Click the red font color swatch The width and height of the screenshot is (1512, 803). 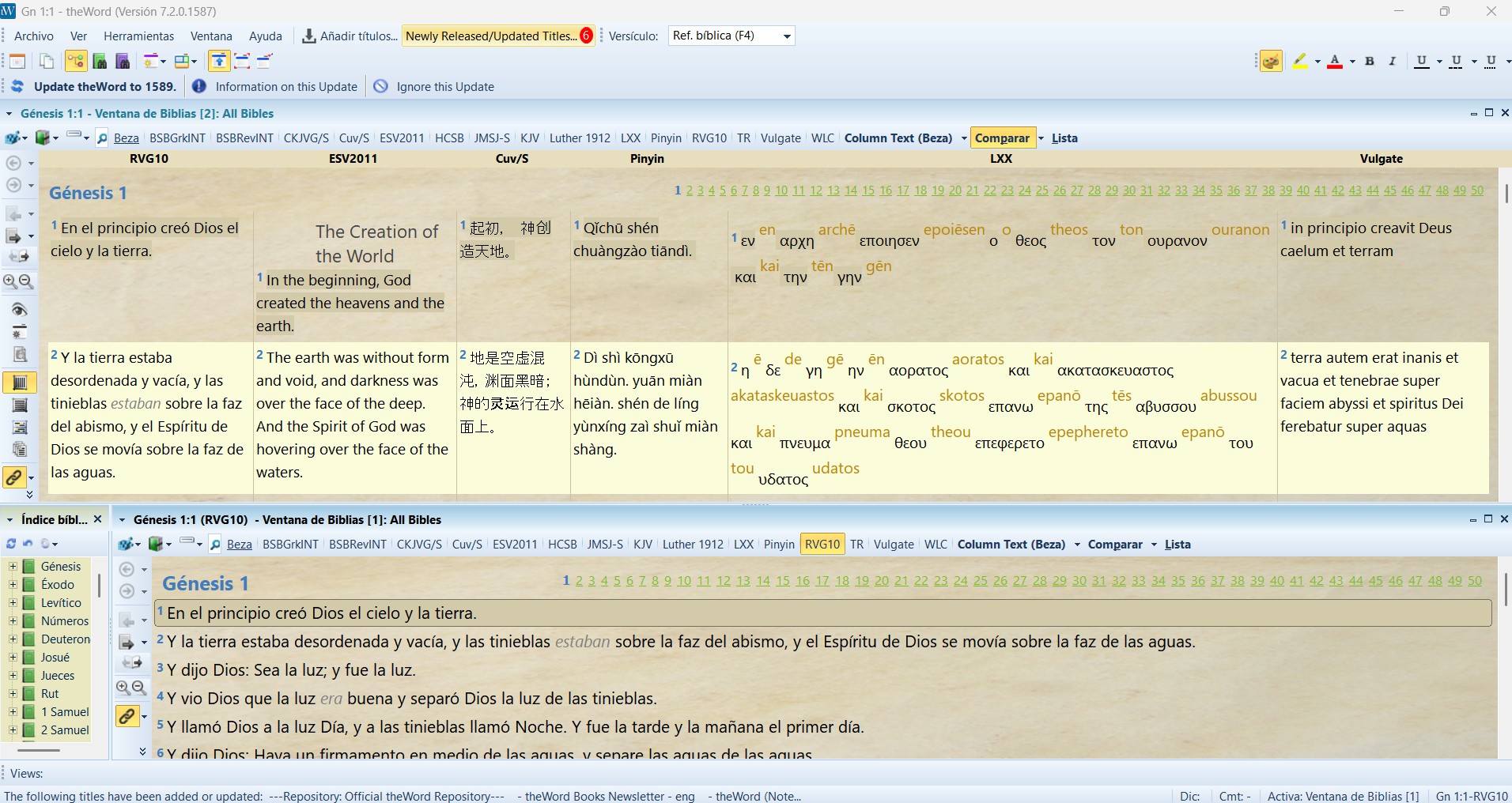(x=1335, y=61)
